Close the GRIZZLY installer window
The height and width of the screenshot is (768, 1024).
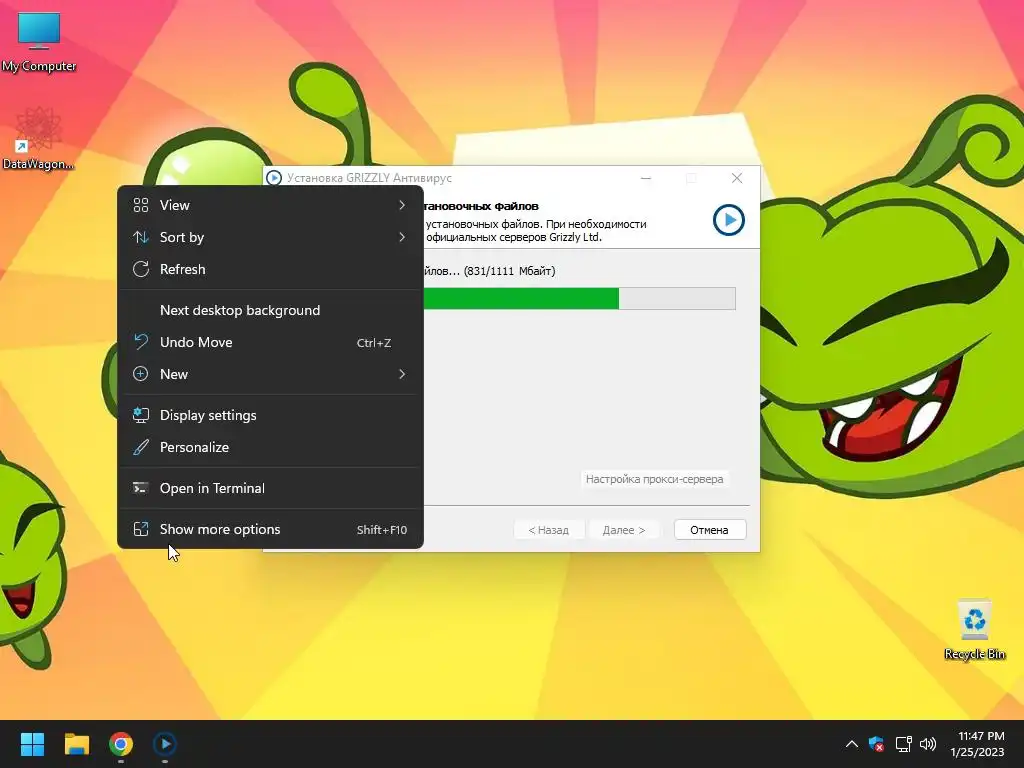(x=737, y=178)
